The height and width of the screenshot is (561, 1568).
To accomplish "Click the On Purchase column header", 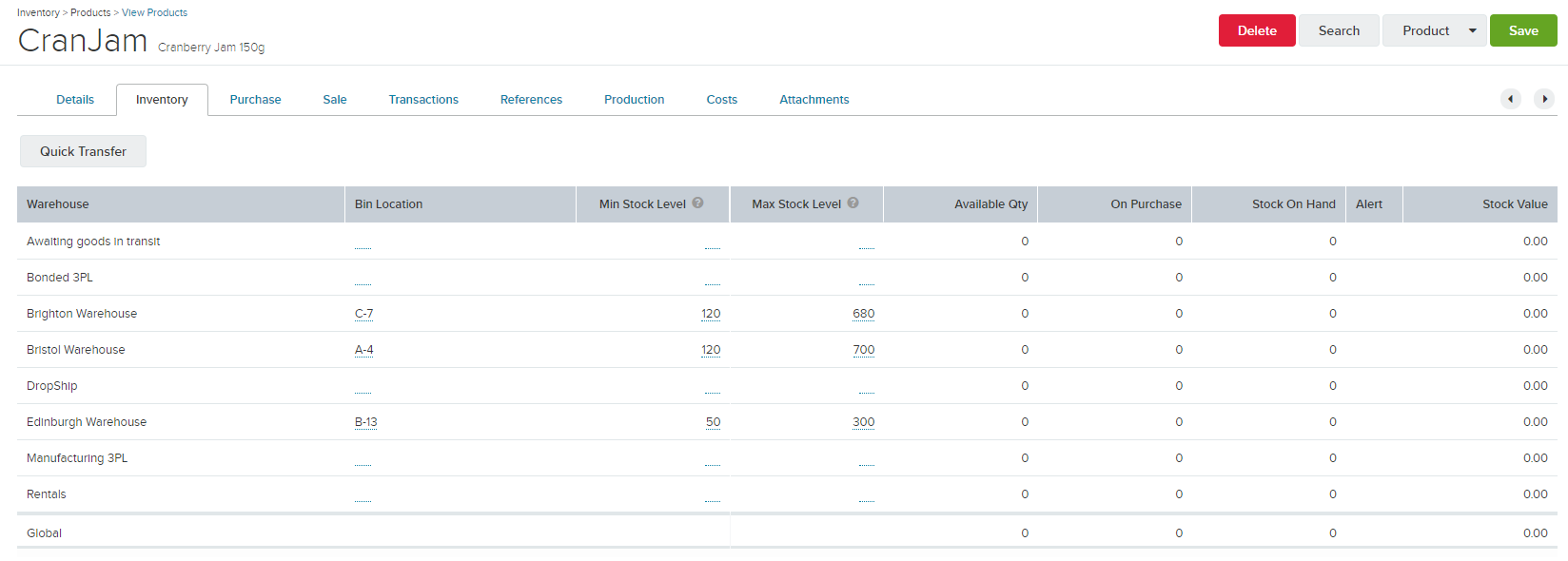I will 1115,204.
